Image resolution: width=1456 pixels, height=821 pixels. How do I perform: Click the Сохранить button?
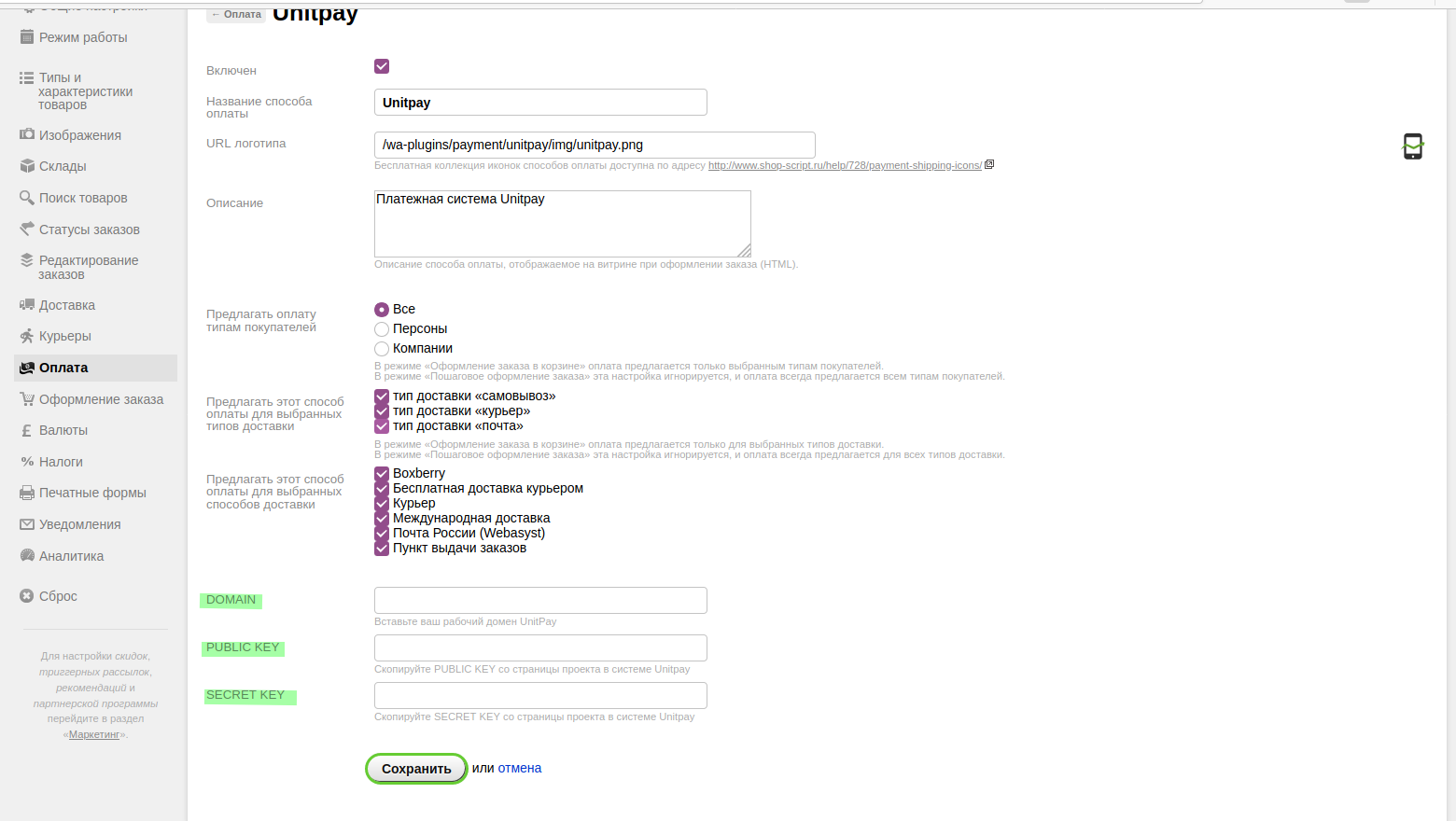point(416,769)
